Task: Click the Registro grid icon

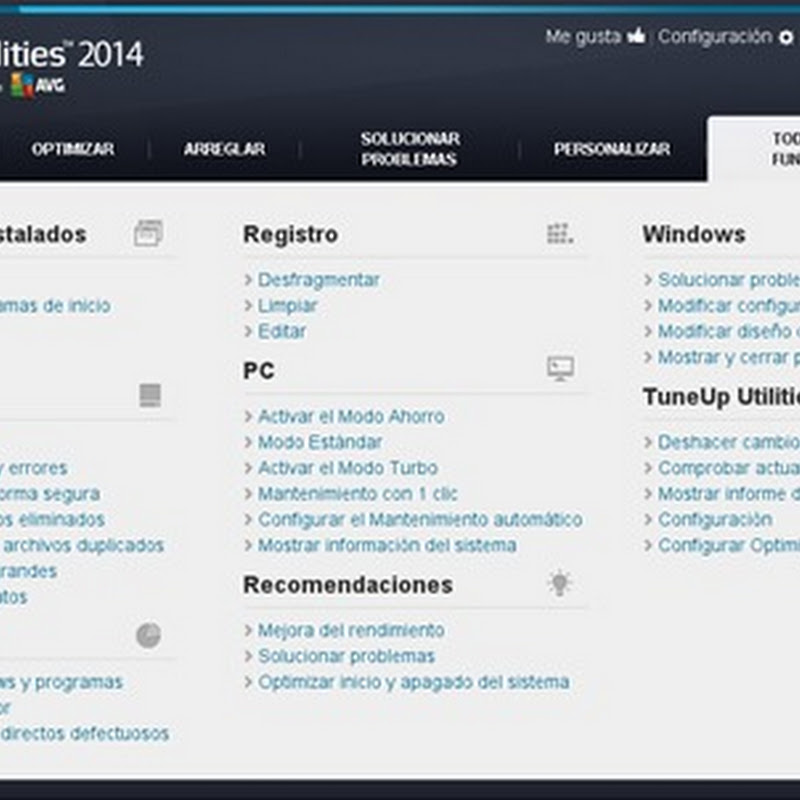Action: (x=560, y=234)
